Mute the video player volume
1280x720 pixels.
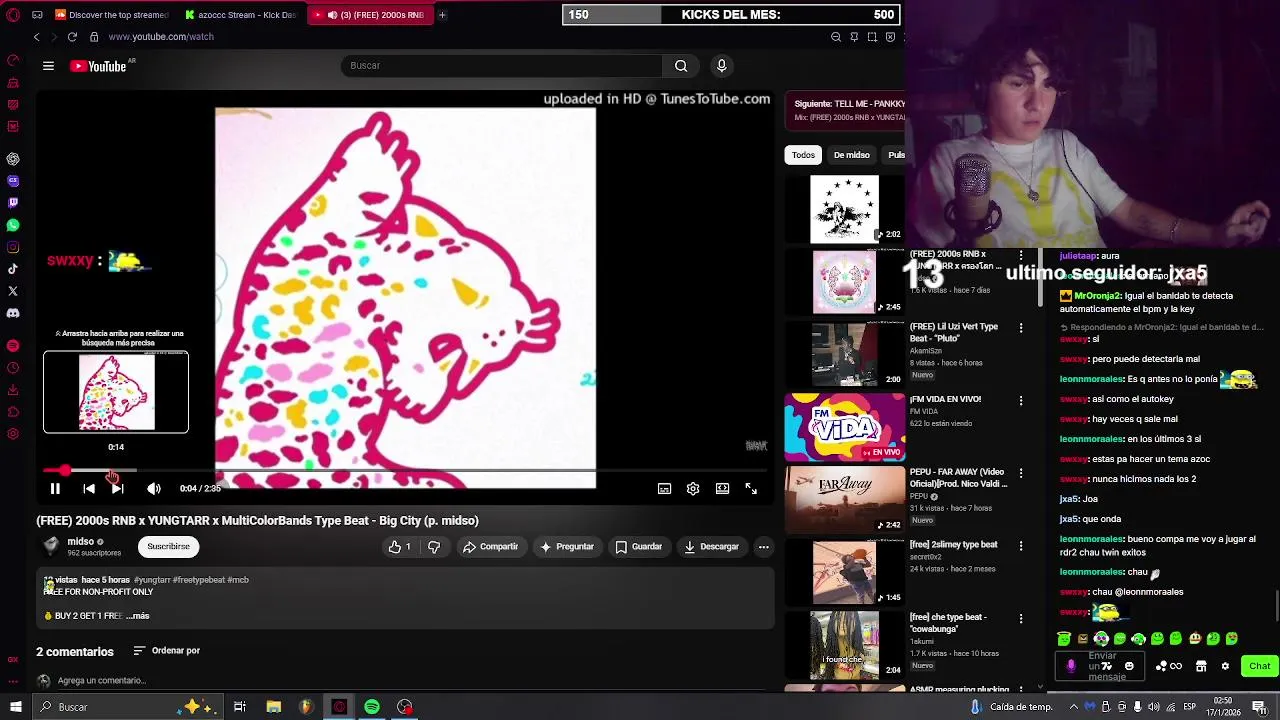point(153,488)
